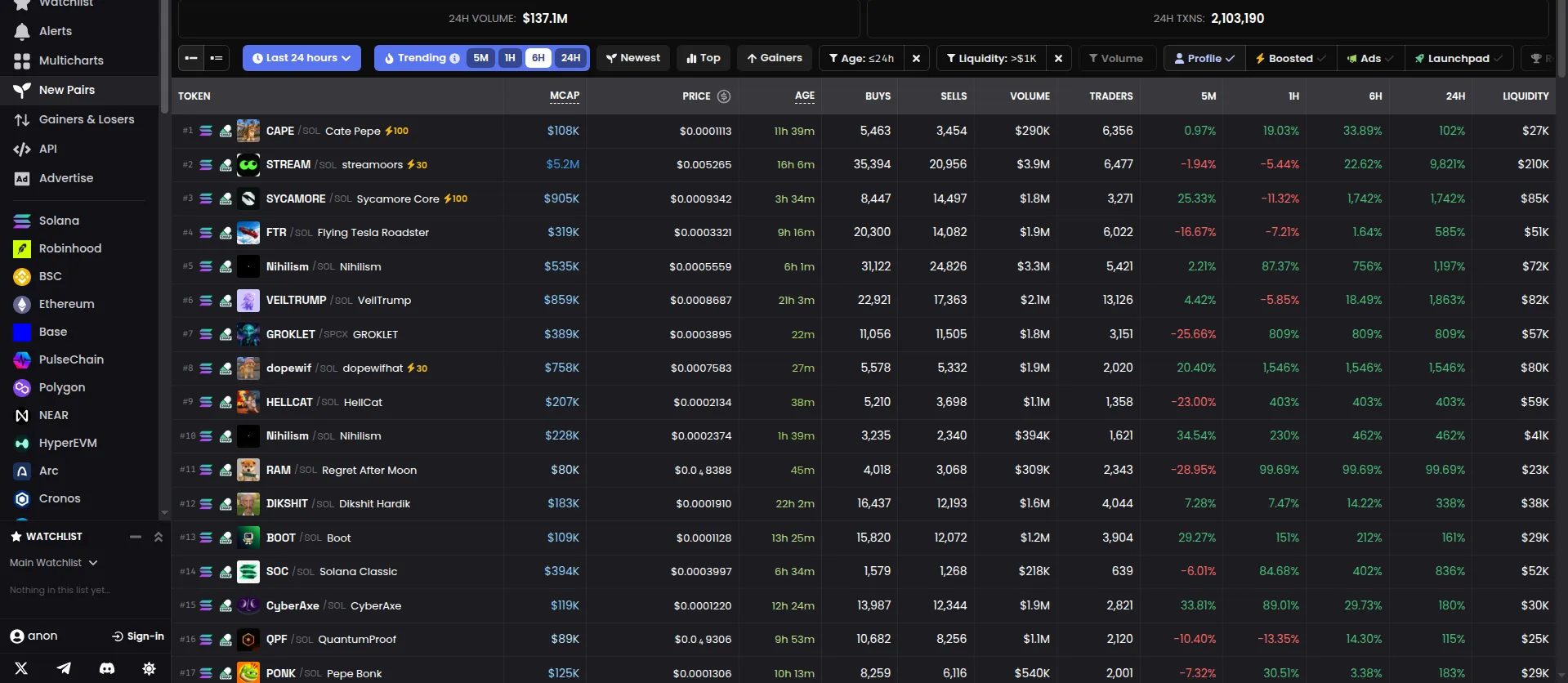
Task: Click the STREAM token logo
Action: (248, 164)
